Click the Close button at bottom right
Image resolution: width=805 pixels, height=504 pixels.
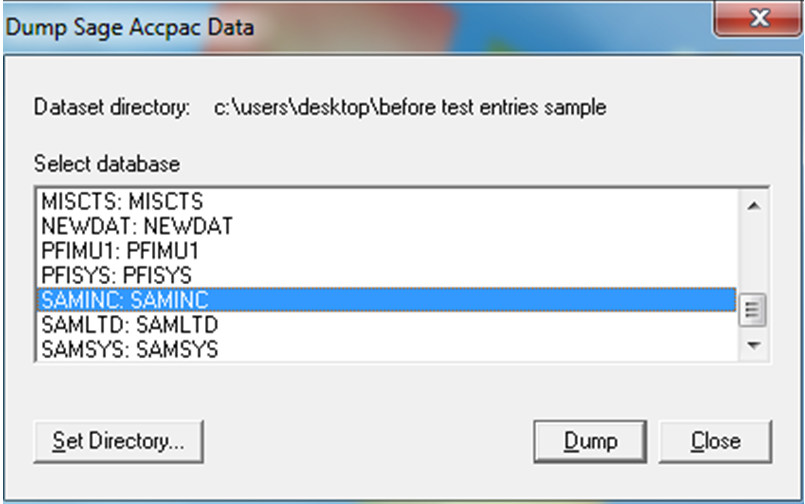715,441
